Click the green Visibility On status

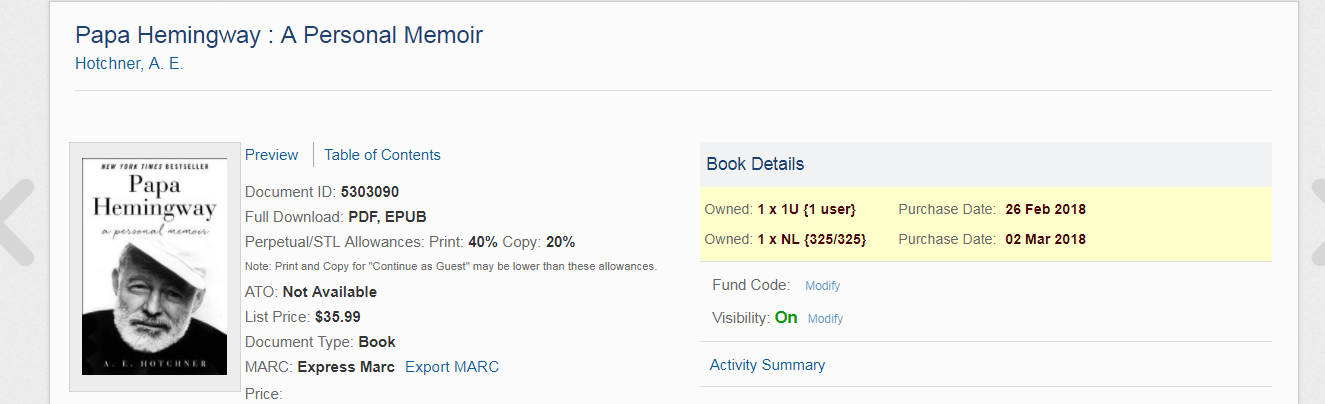tap(786, 317)
